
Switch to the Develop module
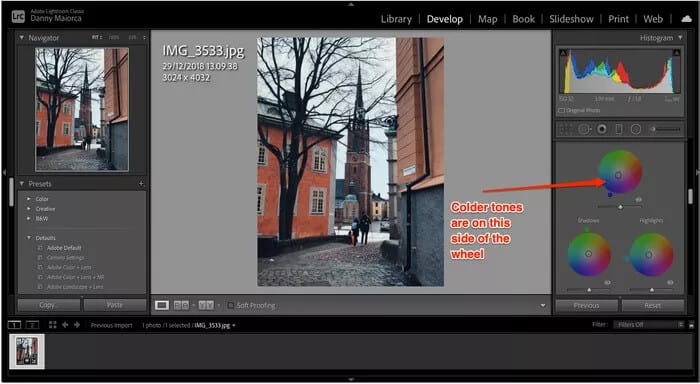pos(445,19)
